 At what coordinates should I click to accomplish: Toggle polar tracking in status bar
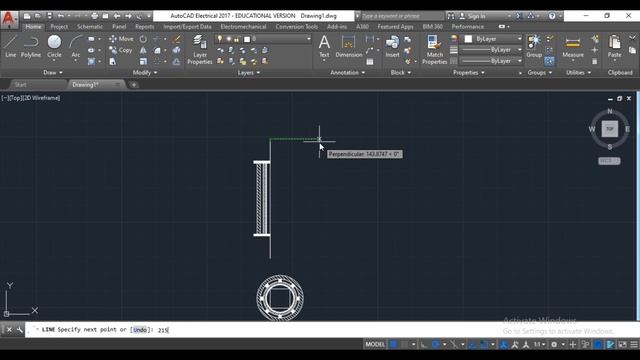[x=435, y=344]
